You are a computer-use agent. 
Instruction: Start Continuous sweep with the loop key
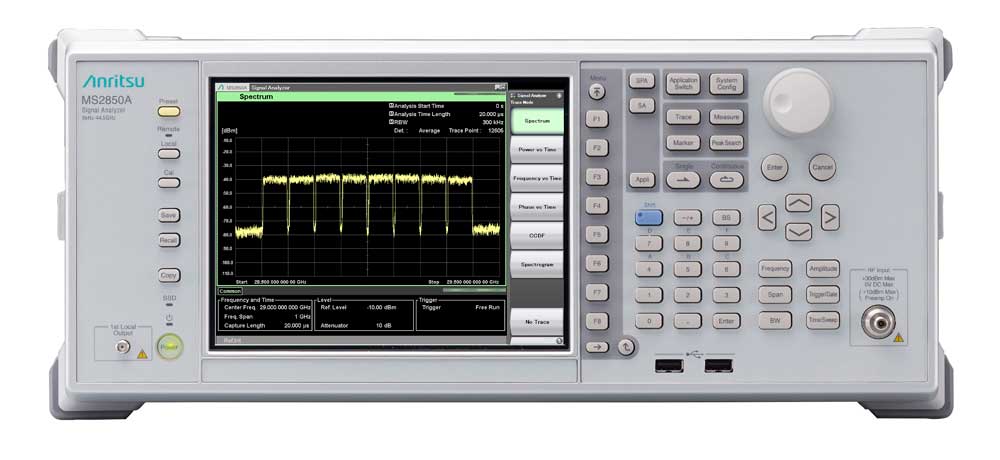(726, 181)
